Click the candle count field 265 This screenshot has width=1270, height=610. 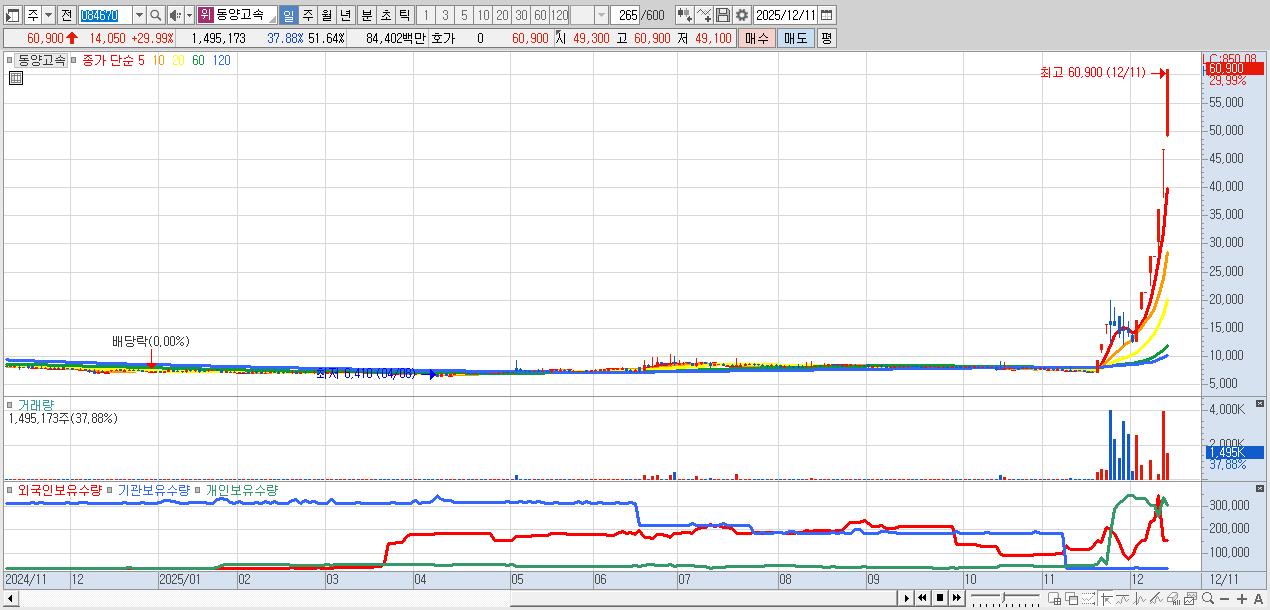pyautogui.click(x=626, y=15)
